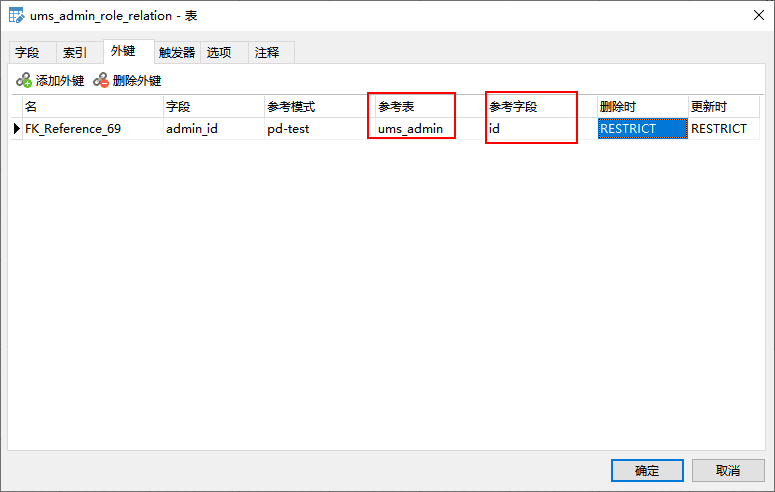Select the 外键 tab
Screen dimensions: 775x492
point(129,51)
